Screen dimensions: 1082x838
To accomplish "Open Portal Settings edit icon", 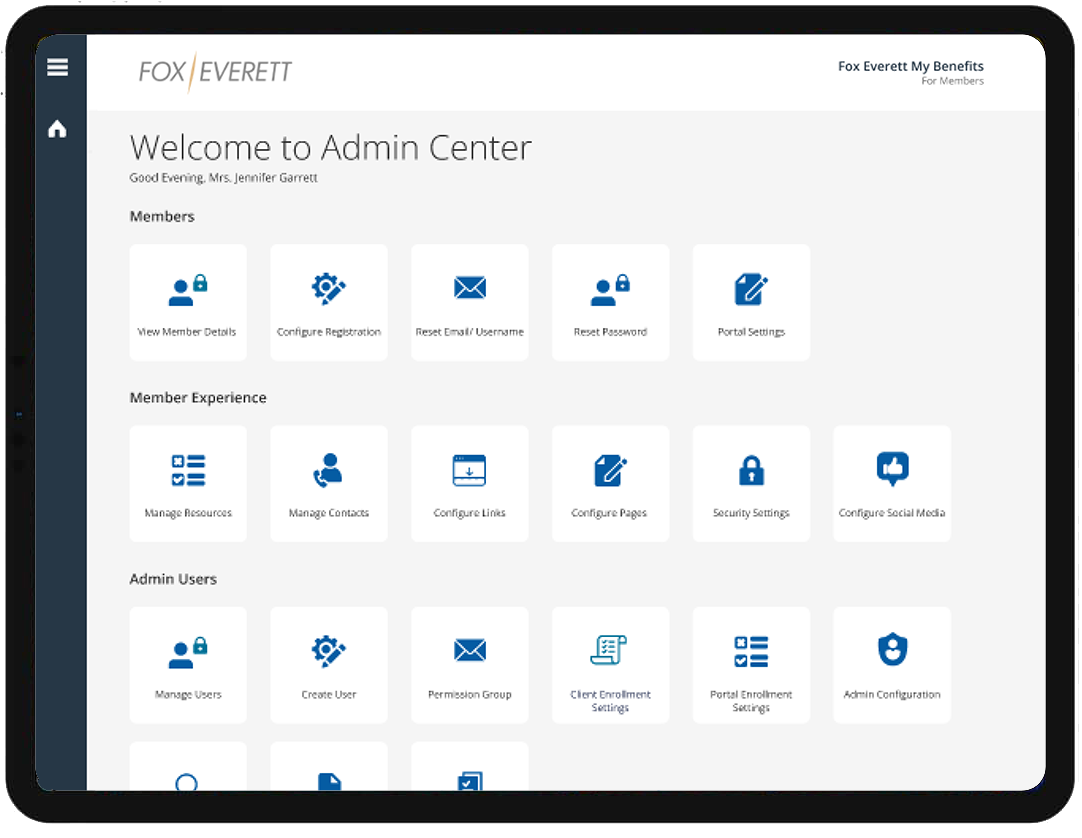I will pyautogui.click(x=751, y=289).
